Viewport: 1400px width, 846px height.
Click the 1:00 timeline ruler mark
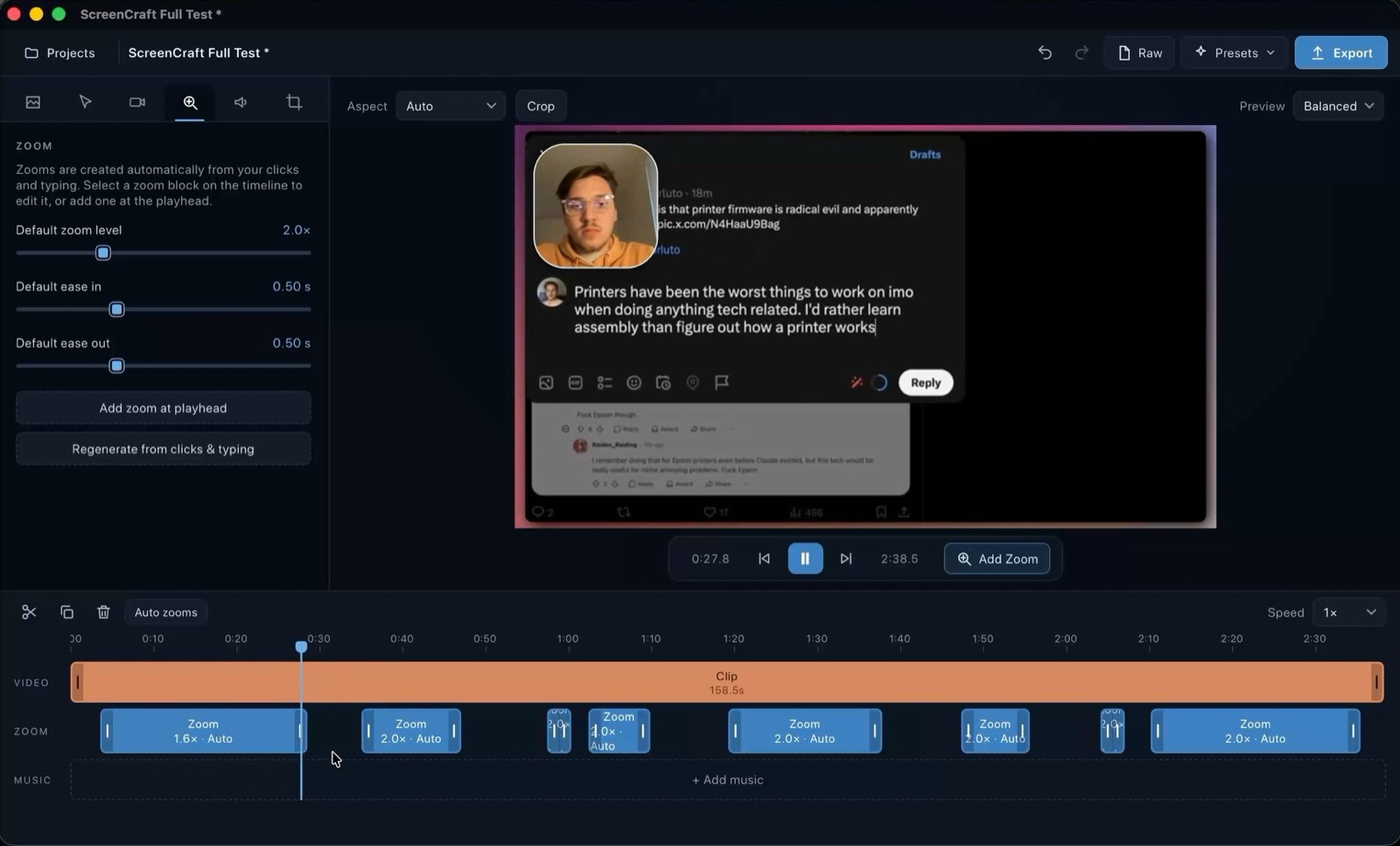(567, 639)
